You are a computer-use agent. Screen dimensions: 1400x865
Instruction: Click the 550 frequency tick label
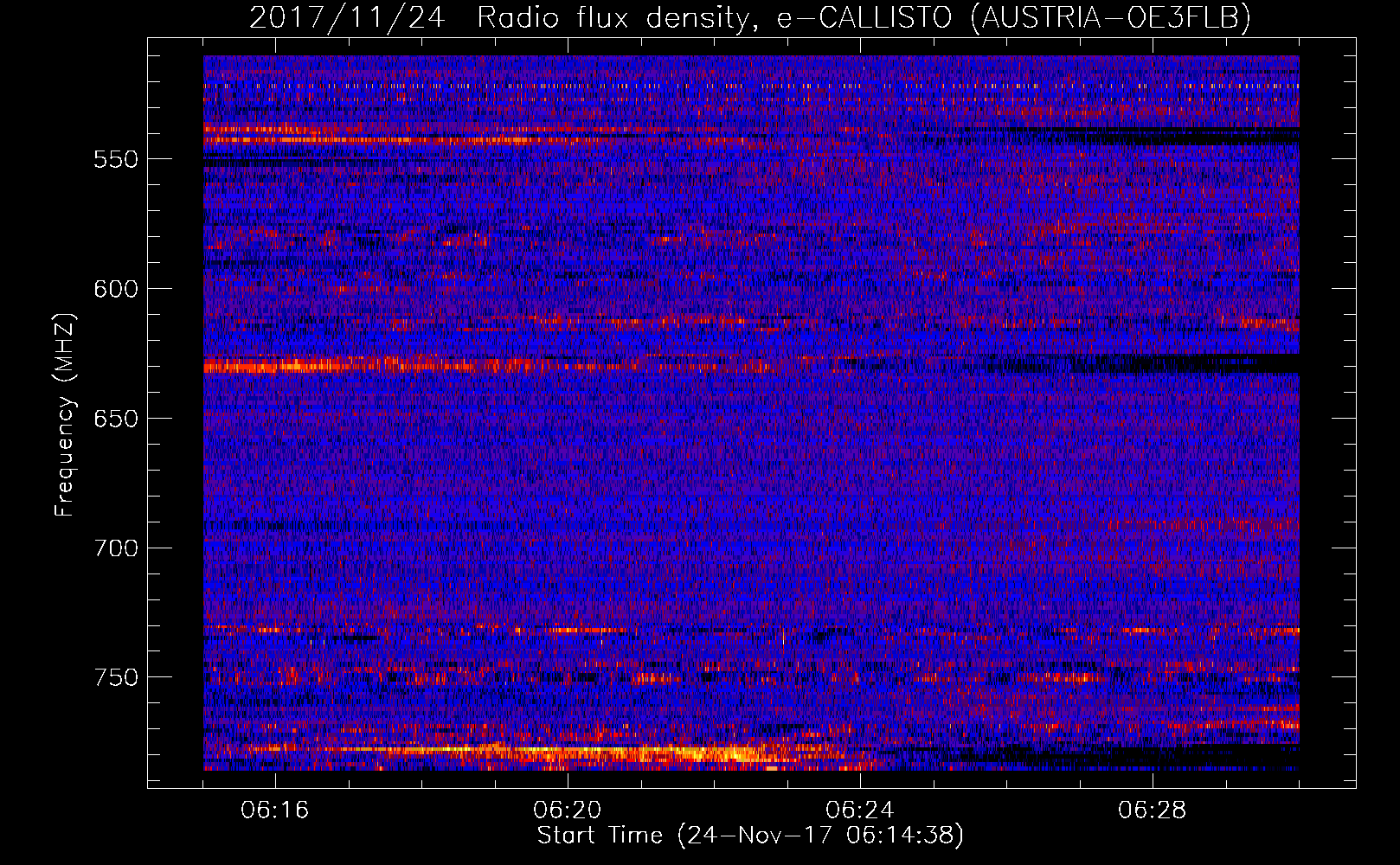point(116,159)
